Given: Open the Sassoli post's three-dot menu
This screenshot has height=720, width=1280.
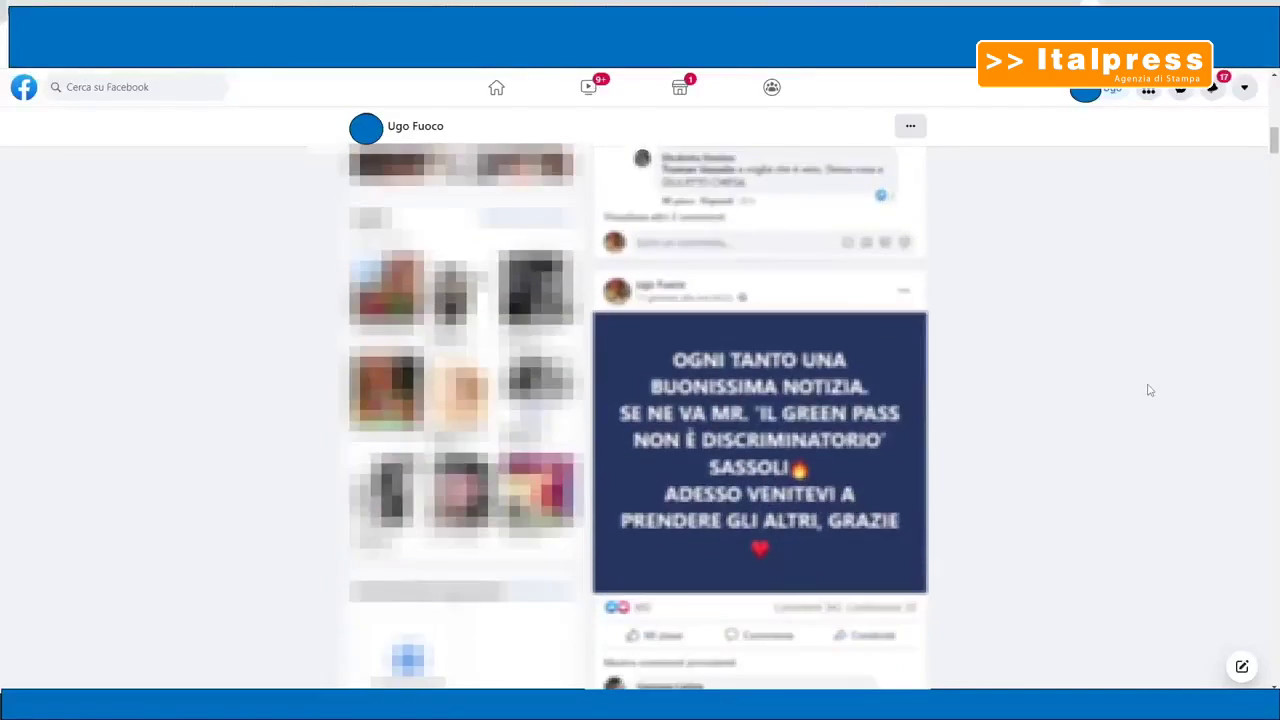Looking at the screenshot, I should [904, 291].
